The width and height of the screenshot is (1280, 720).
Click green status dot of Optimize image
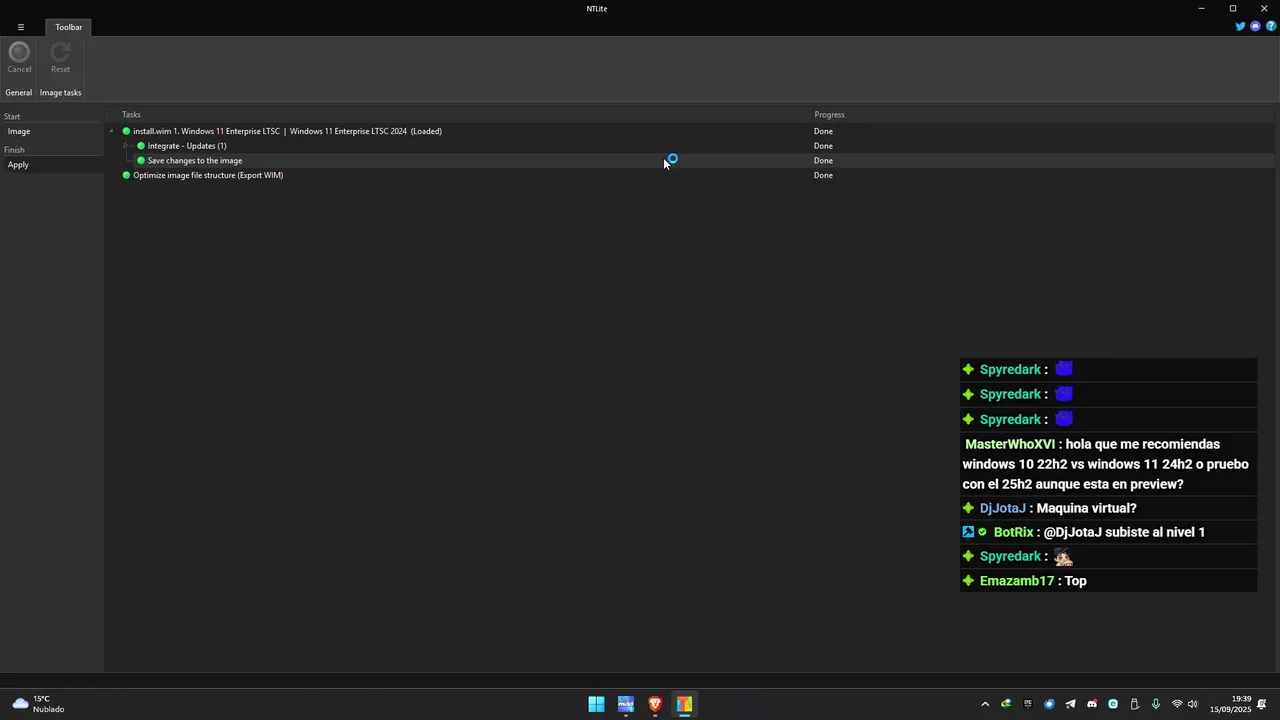[126, 175]
